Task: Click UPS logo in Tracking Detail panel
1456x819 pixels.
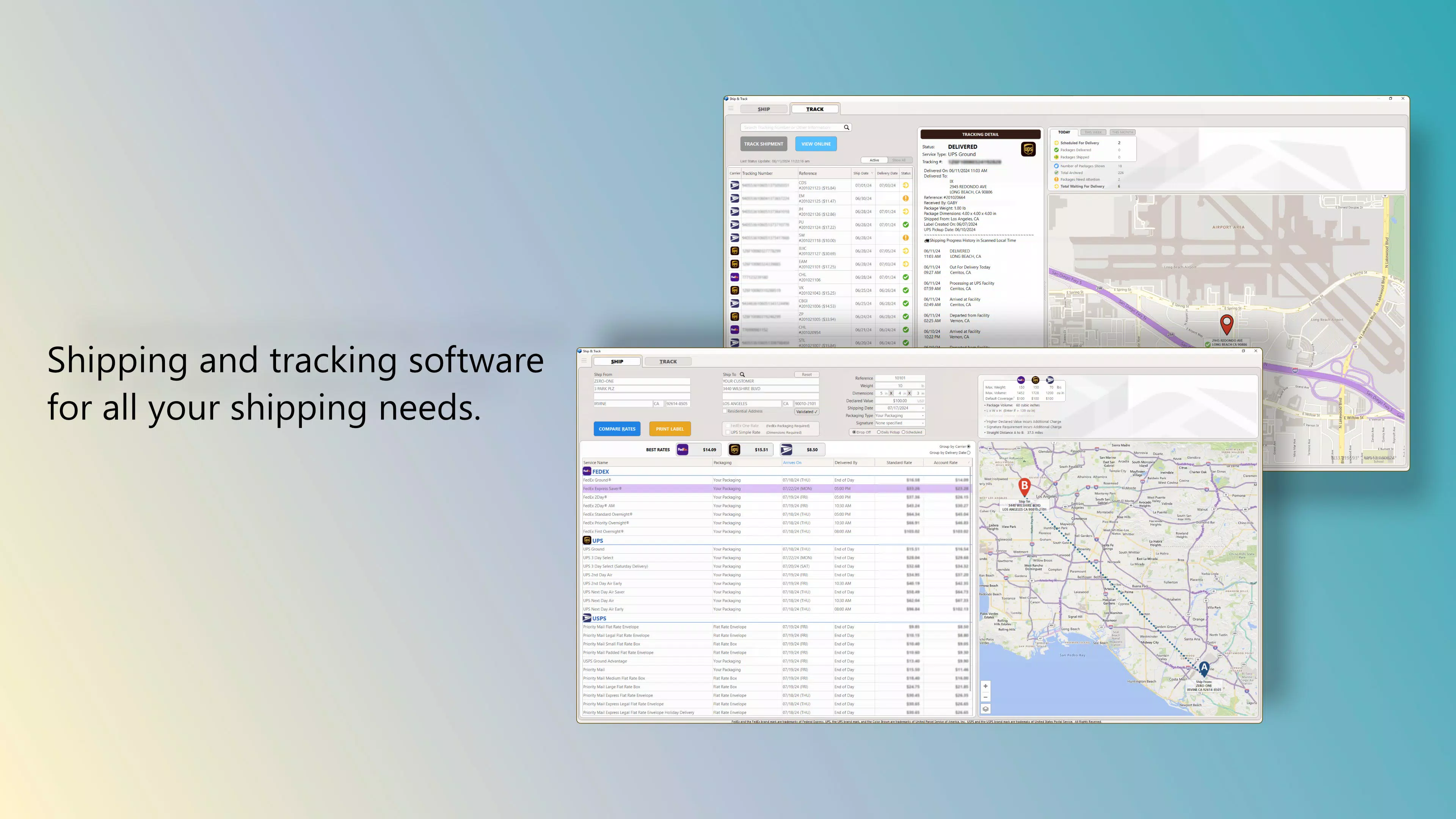Action: [1028, 149]
